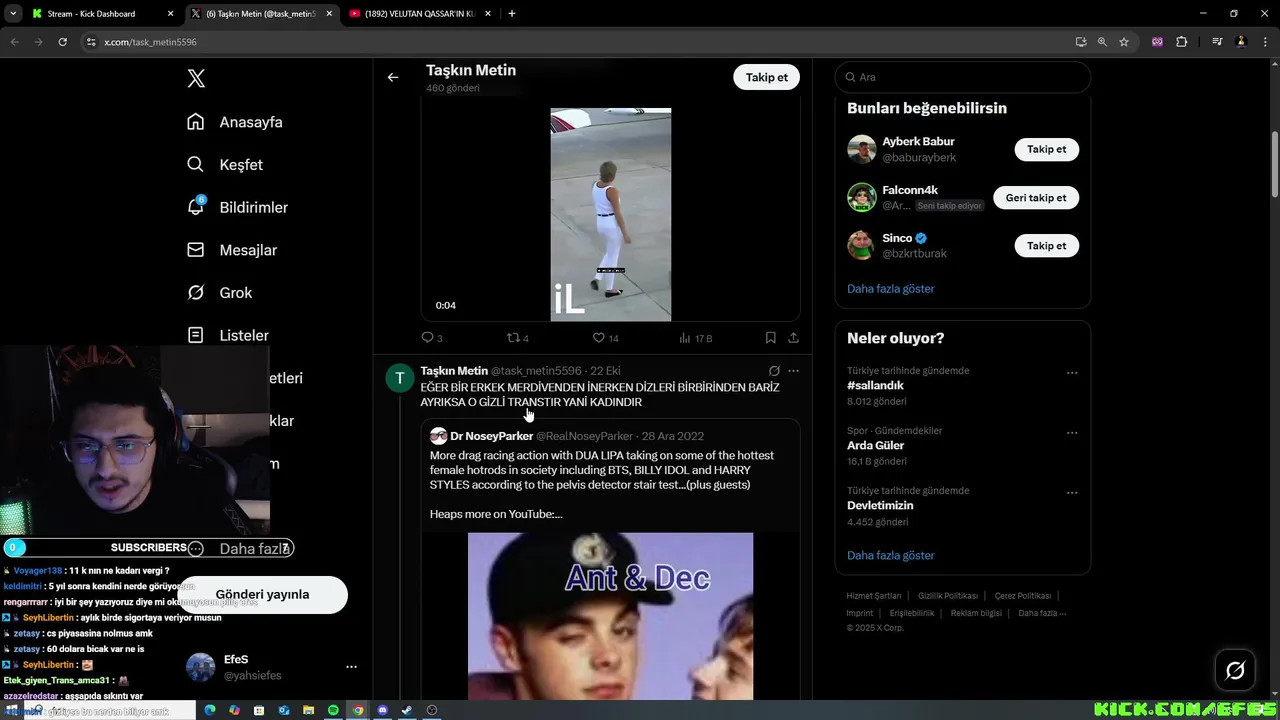1280x720 pixels.
Task: Open Sinco profile avatar
Action: tap(861, 245)
